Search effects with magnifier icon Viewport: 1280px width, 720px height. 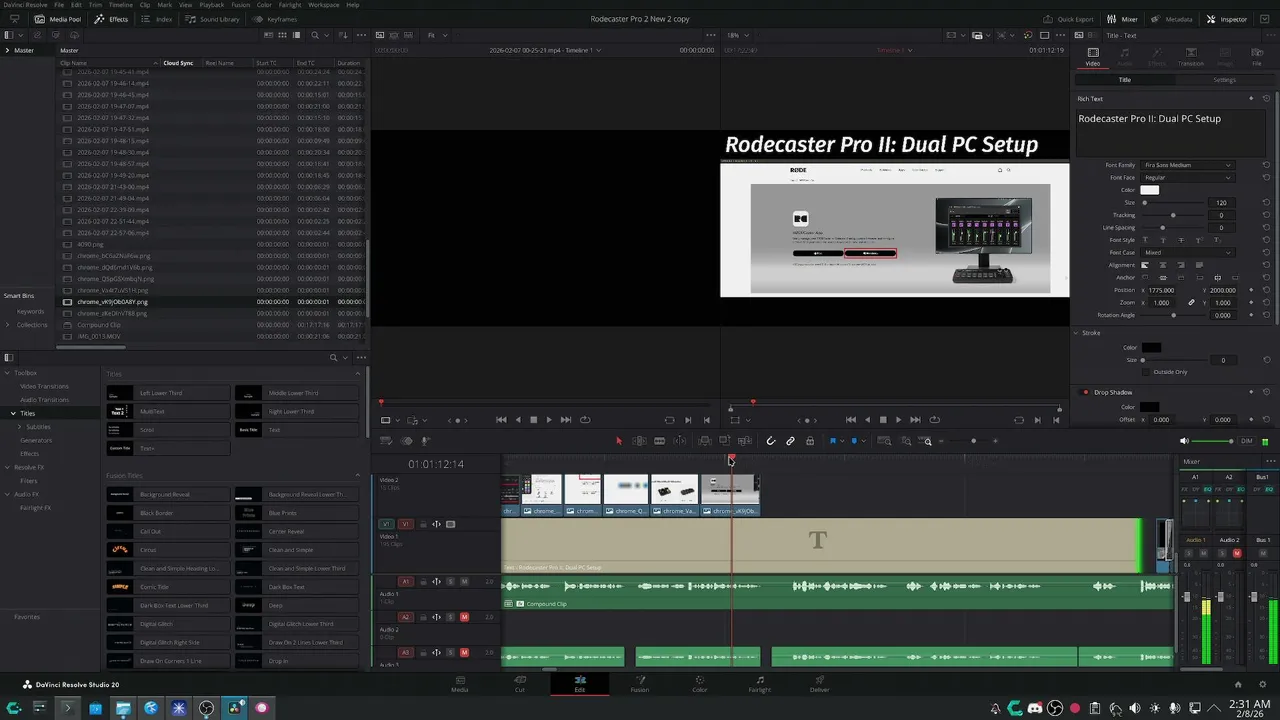click(334, 357)
